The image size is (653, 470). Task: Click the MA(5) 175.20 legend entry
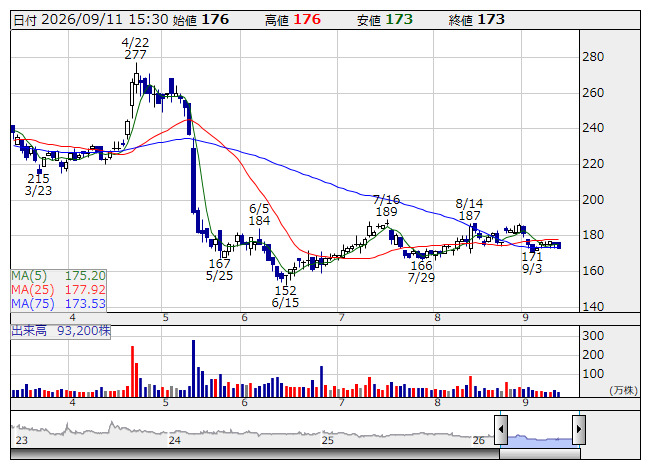tap(58, 276)
